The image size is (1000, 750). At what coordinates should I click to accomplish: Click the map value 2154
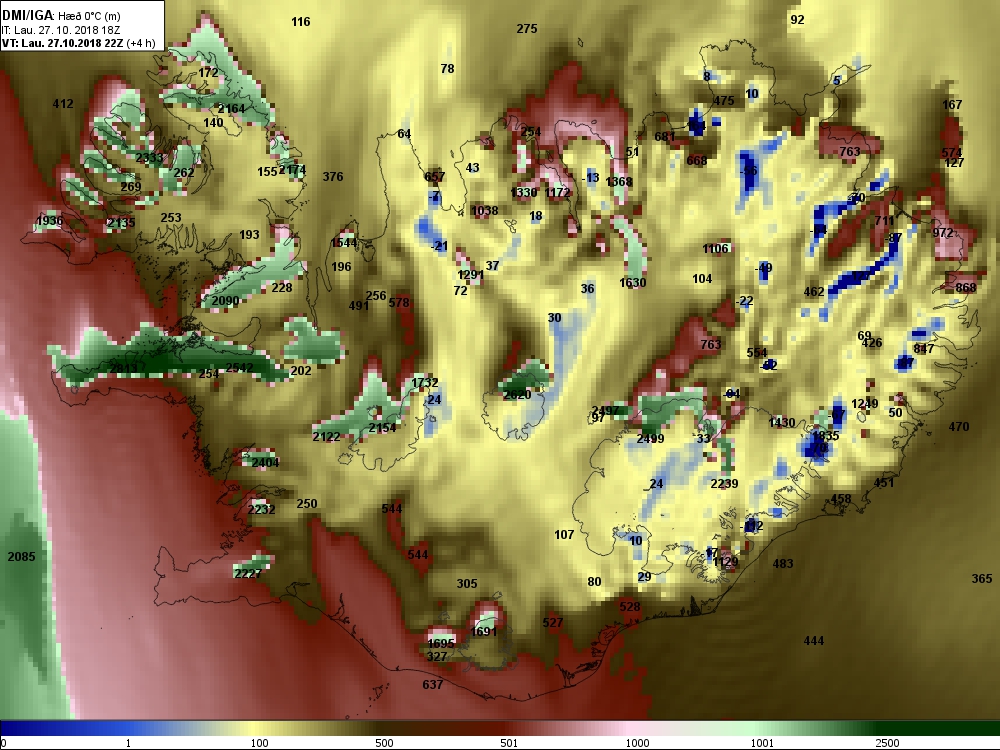(x=382, y=427)
